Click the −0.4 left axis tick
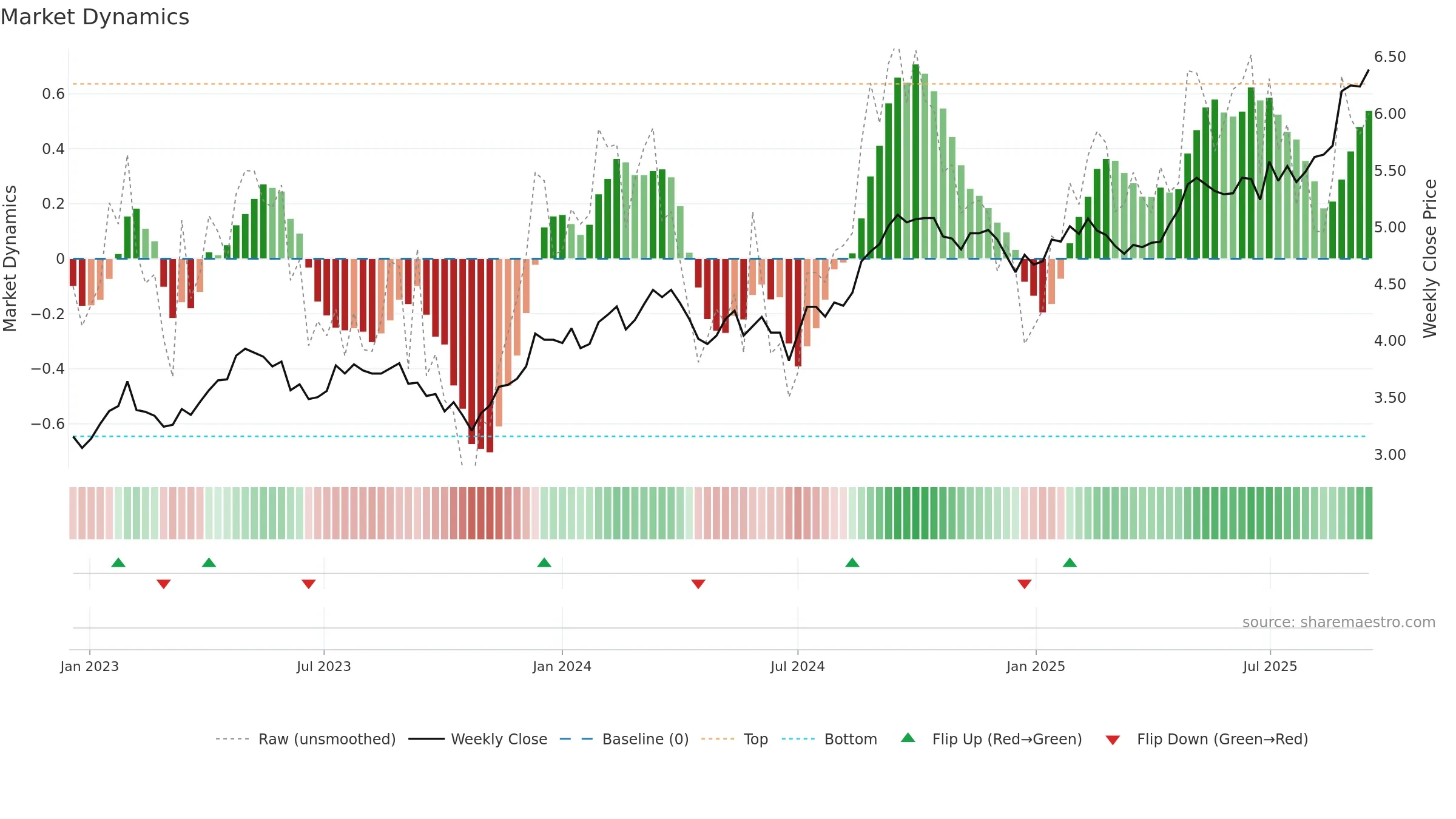1456x819 pixels. [x=48, y=369]
